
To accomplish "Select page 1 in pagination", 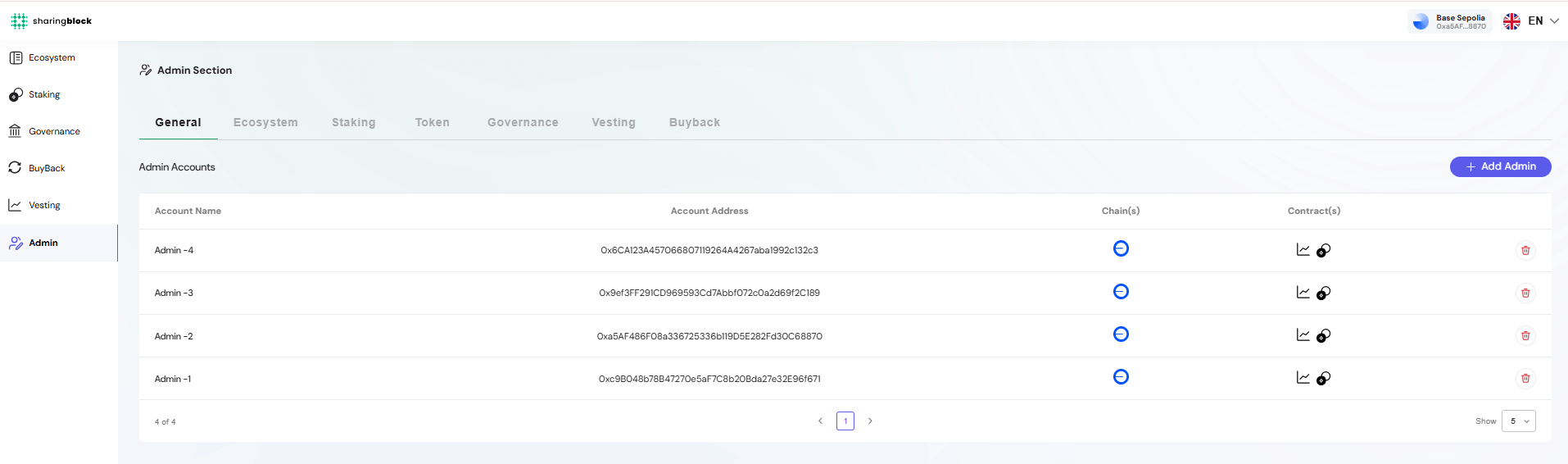I will coord(845,421).
